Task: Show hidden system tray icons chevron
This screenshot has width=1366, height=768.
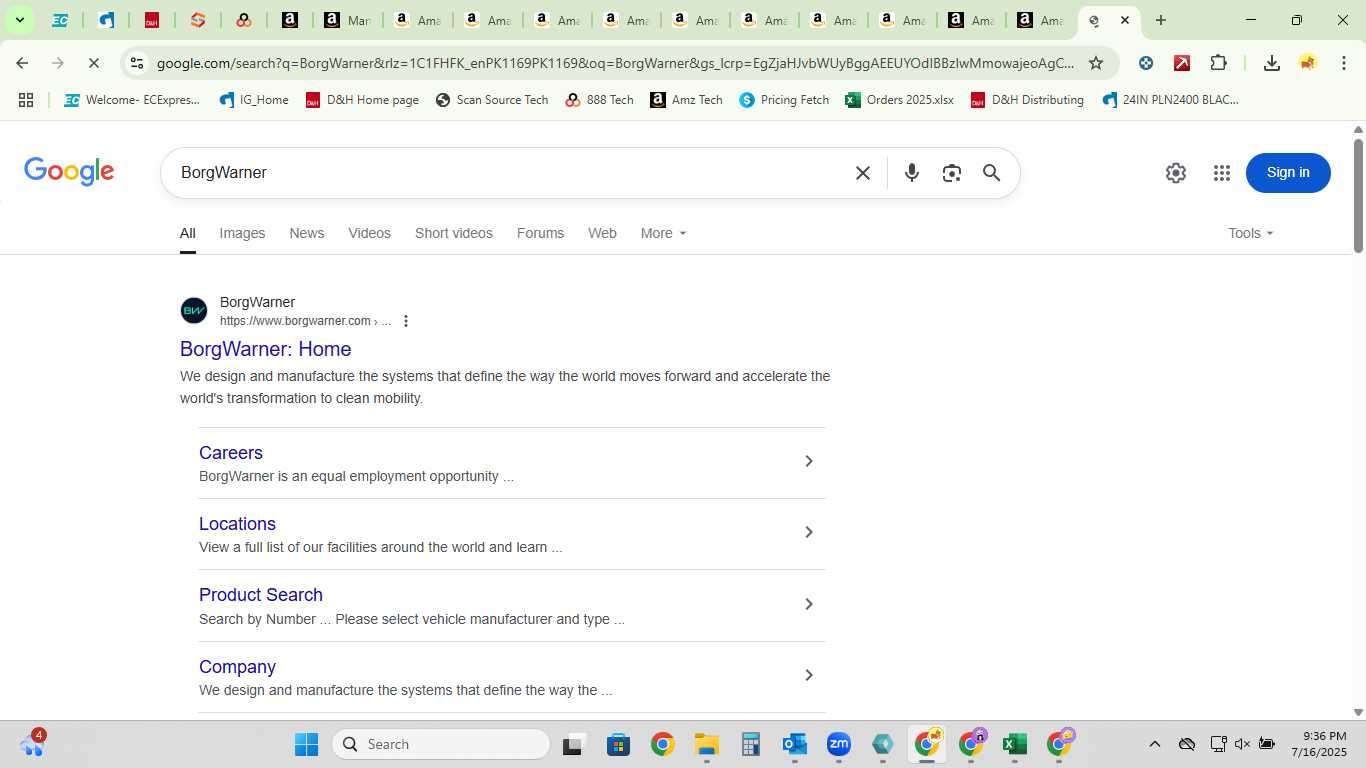Action: pyautogui.click(x=1154, y=744)
